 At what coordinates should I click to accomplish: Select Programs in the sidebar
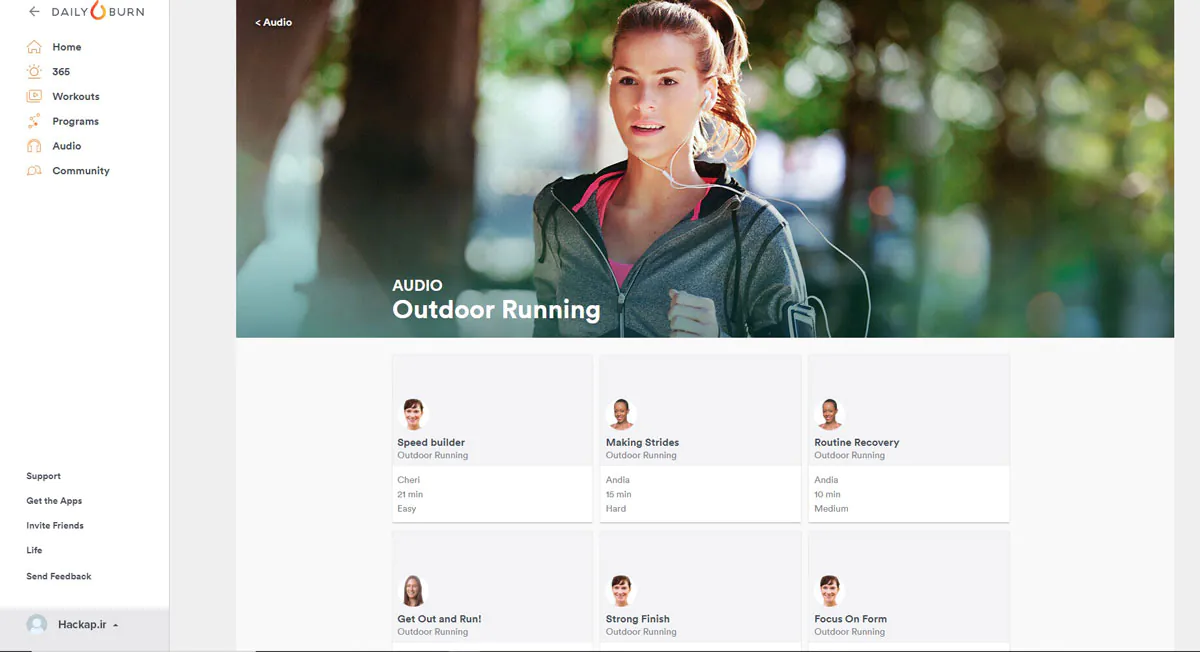[76, 121]
